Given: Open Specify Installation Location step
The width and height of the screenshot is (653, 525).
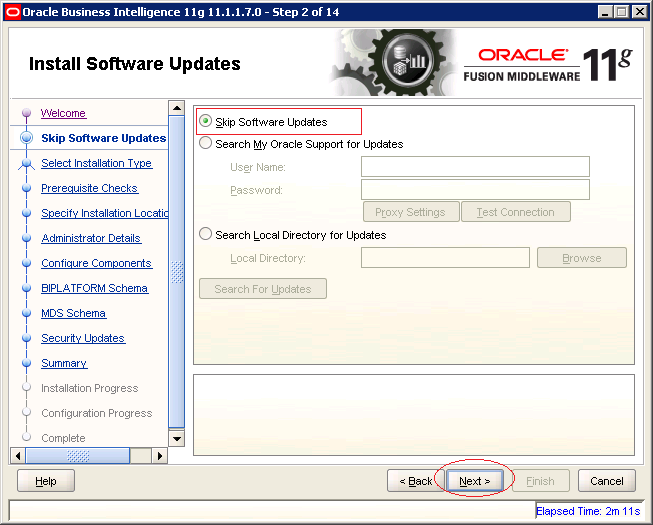Looking at the screenshot, I should [x=105, y=213].
